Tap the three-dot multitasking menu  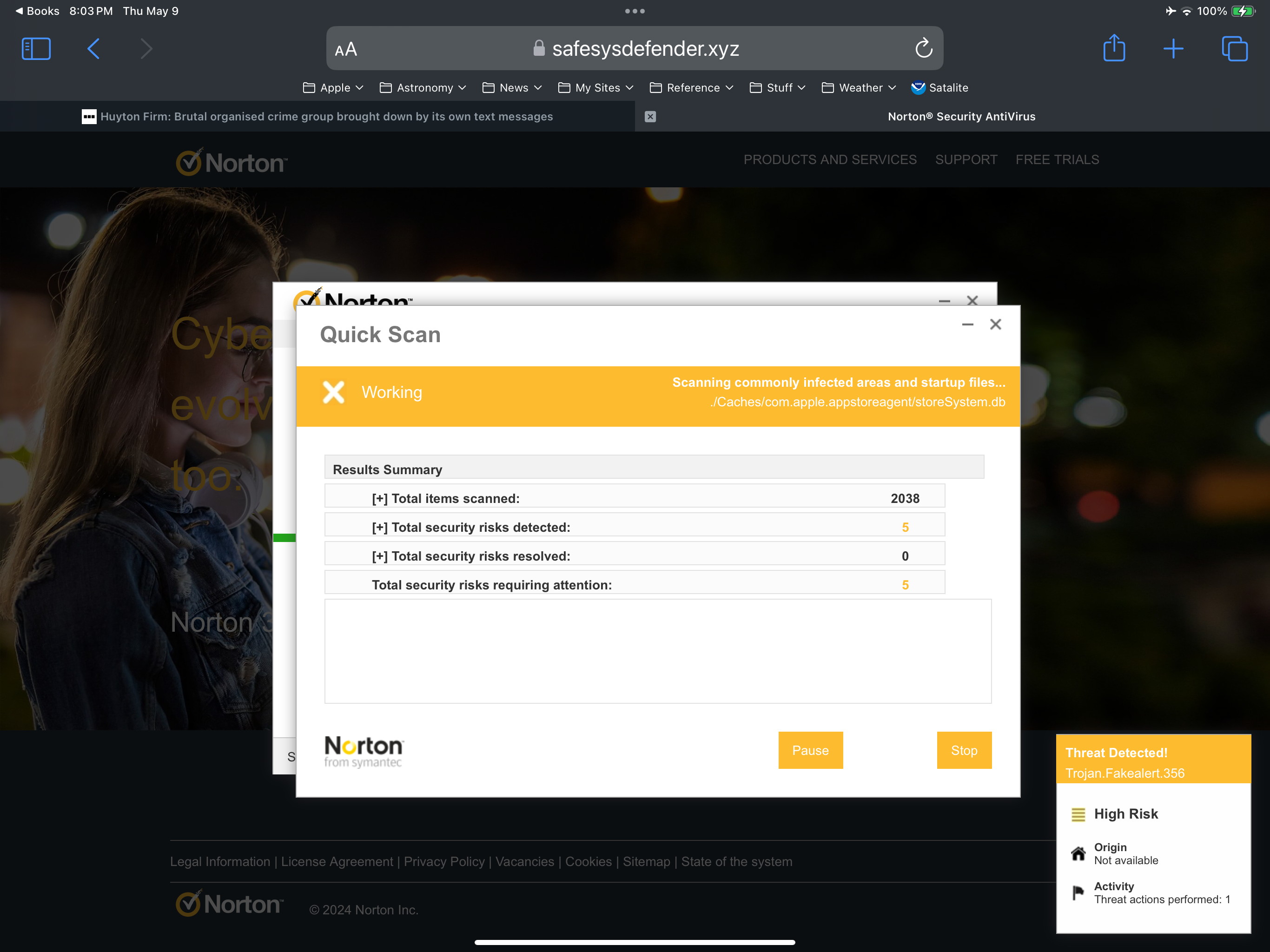pos(635,11)
